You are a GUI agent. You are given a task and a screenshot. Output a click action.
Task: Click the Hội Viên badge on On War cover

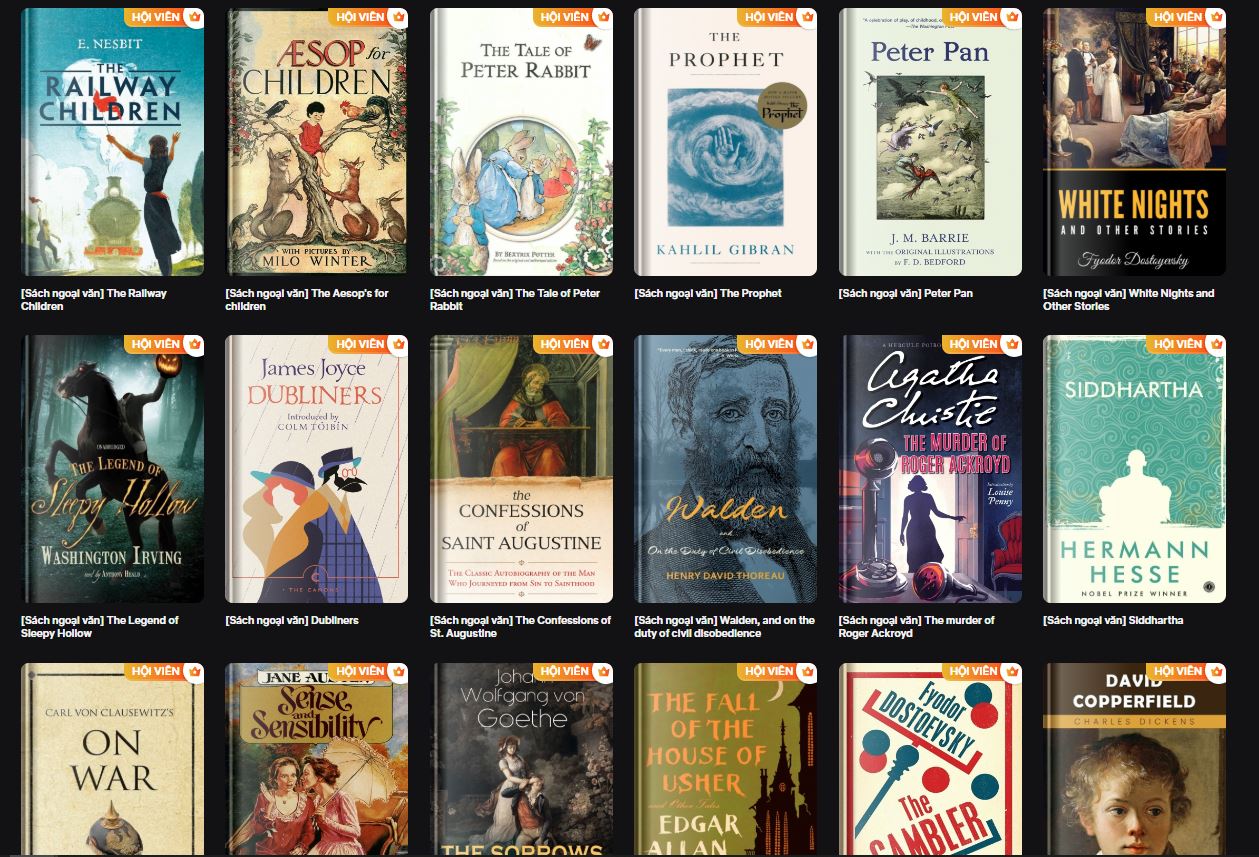point(164,671)
